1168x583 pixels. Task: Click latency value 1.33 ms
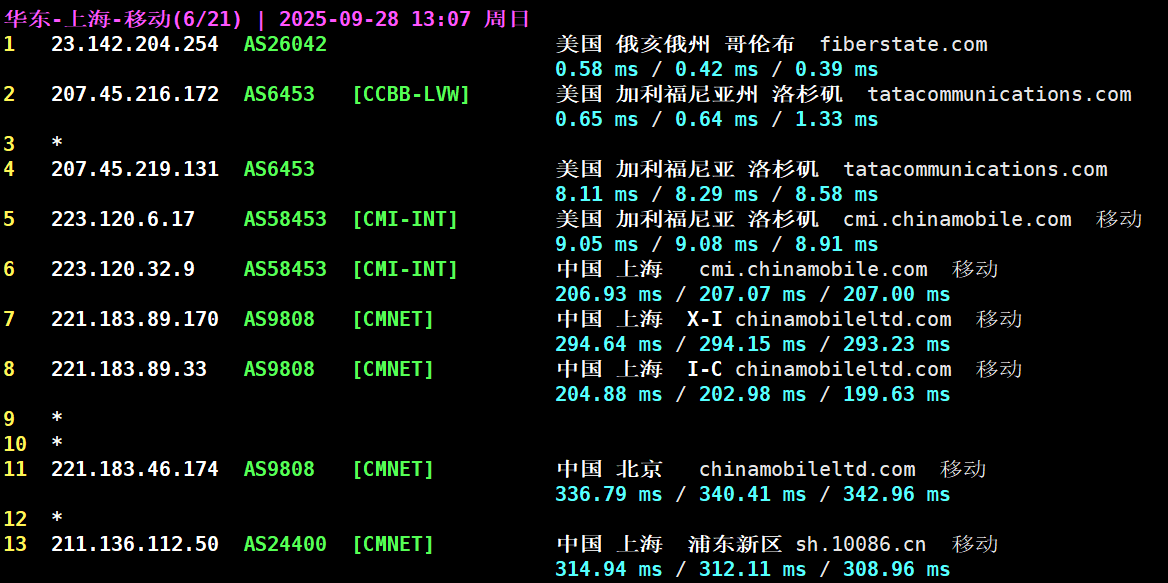point(837,119)
